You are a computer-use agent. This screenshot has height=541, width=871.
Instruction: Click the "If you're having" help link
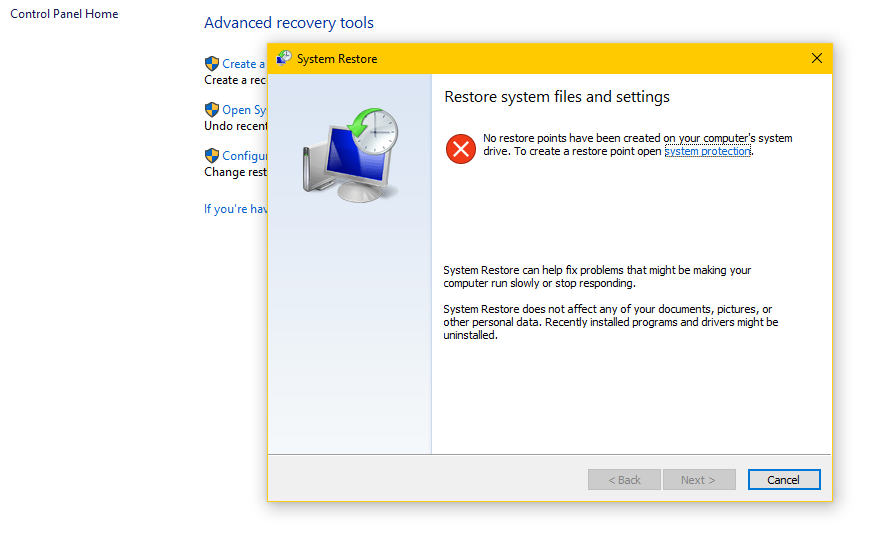[x=236, y=209]
